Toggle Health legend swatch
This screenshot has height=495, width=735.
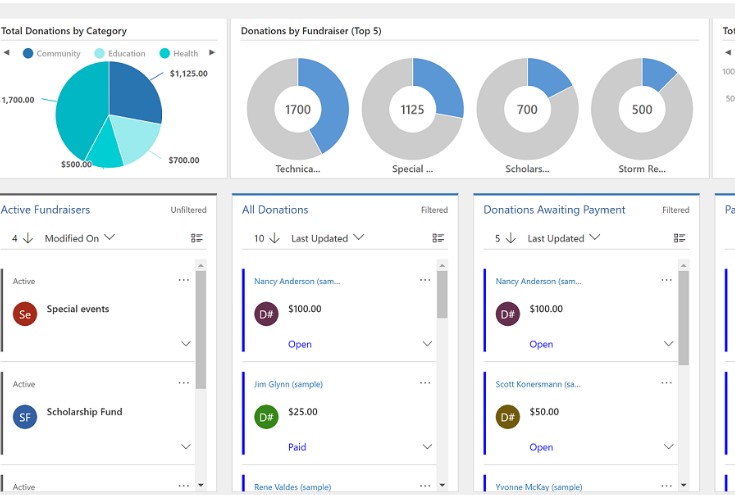pyautogui.click(x=165, y=53)
